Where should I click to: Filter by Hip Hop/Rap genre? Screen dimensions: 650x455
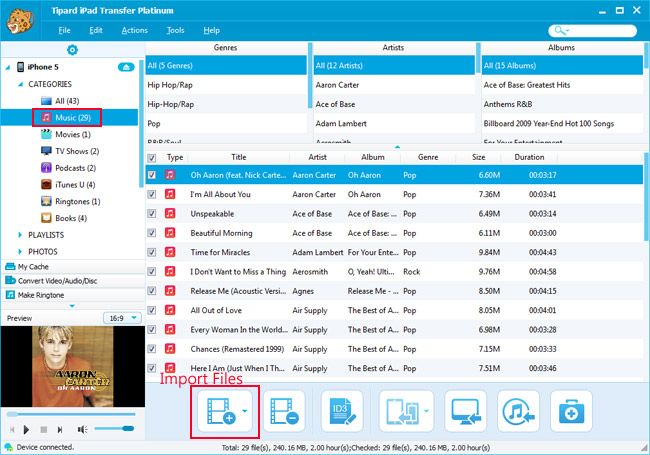coord(226,85)
